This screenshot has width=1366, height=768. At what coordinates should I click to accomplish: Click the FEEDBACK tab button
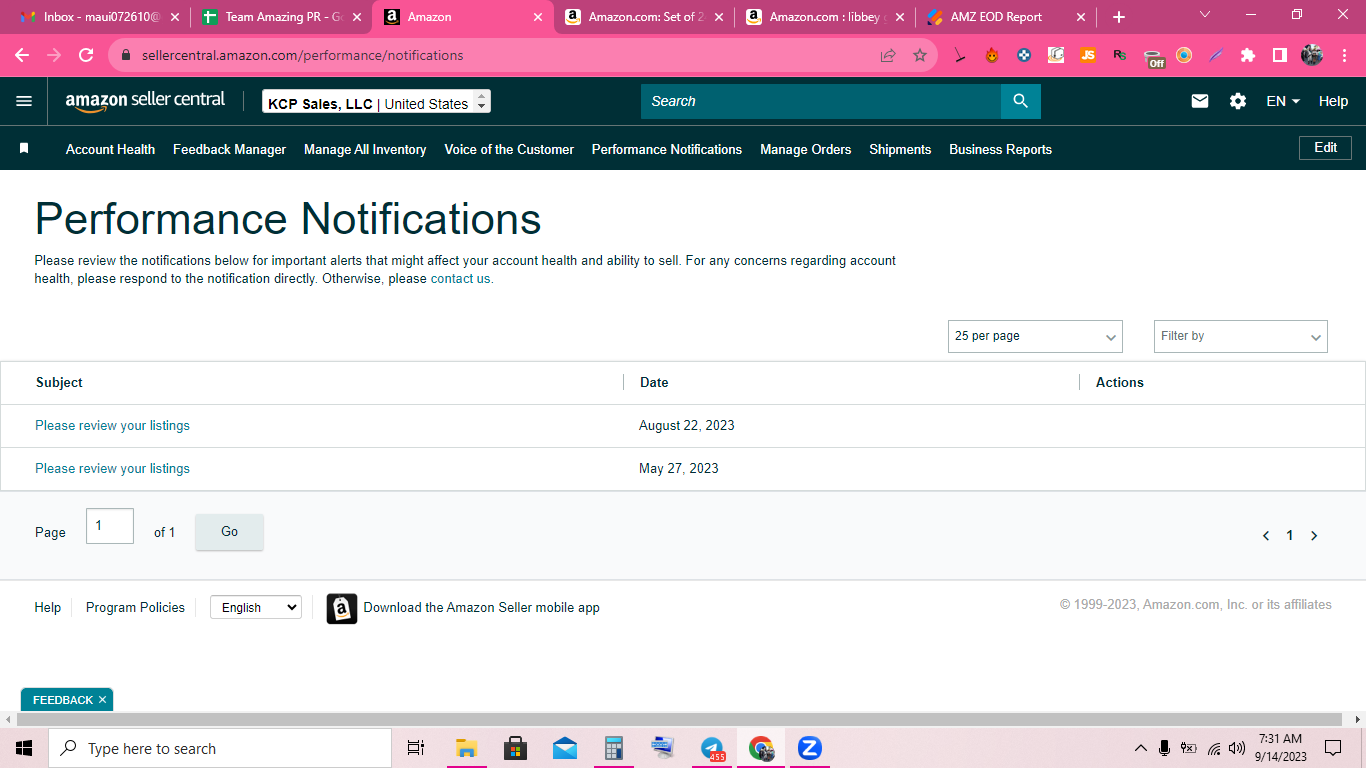tap(67, 700)
